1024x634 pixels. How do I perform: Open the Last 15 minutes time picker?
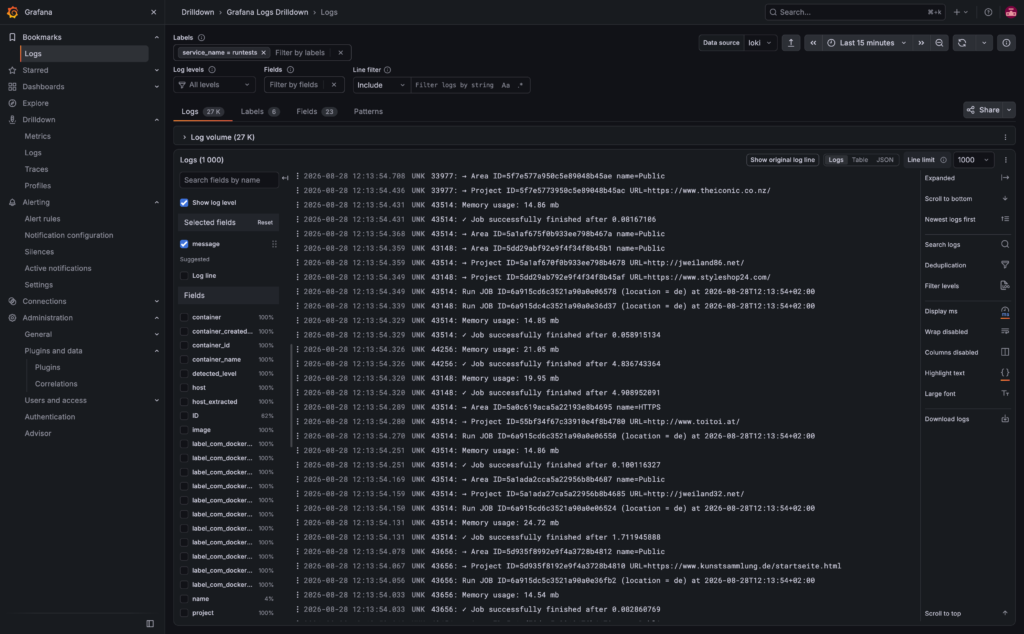pyautogui.click(x=867, y=43)
